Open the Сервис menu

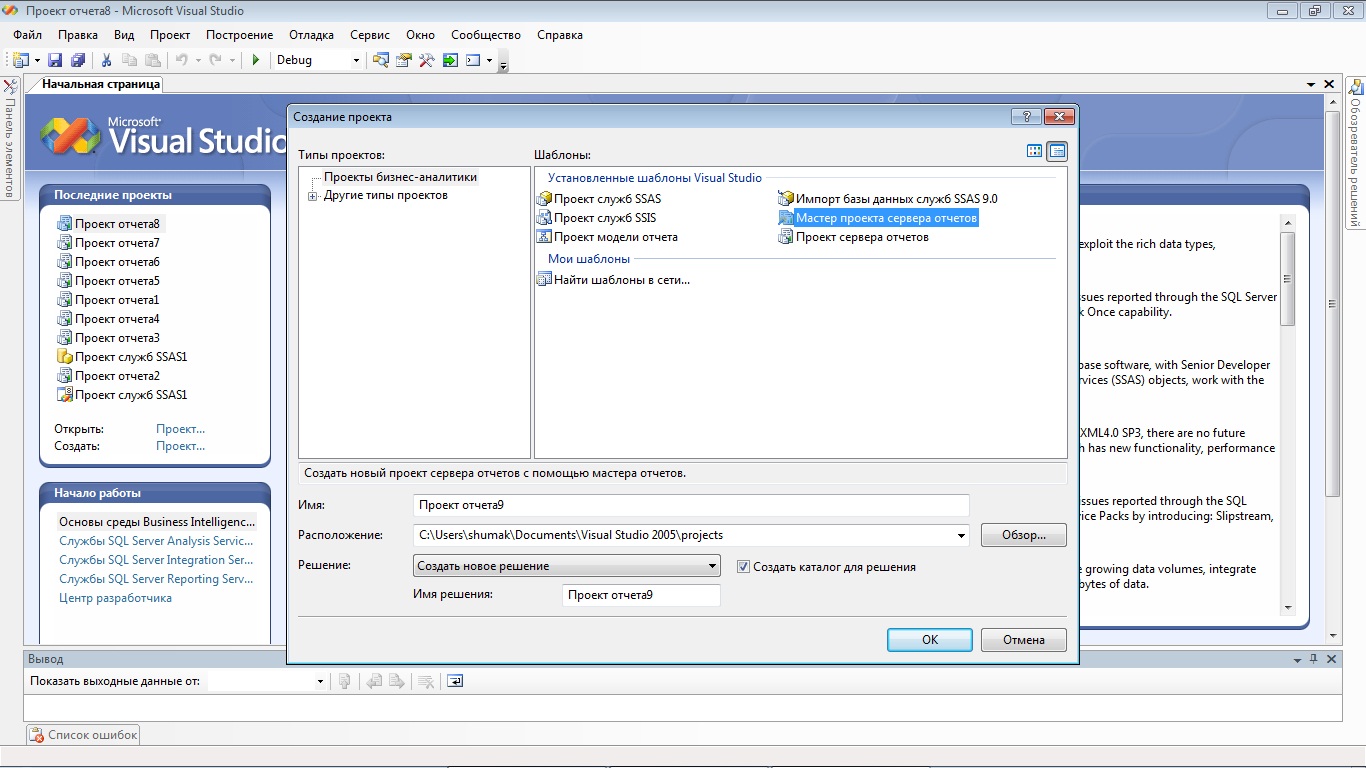click(370, 34)
